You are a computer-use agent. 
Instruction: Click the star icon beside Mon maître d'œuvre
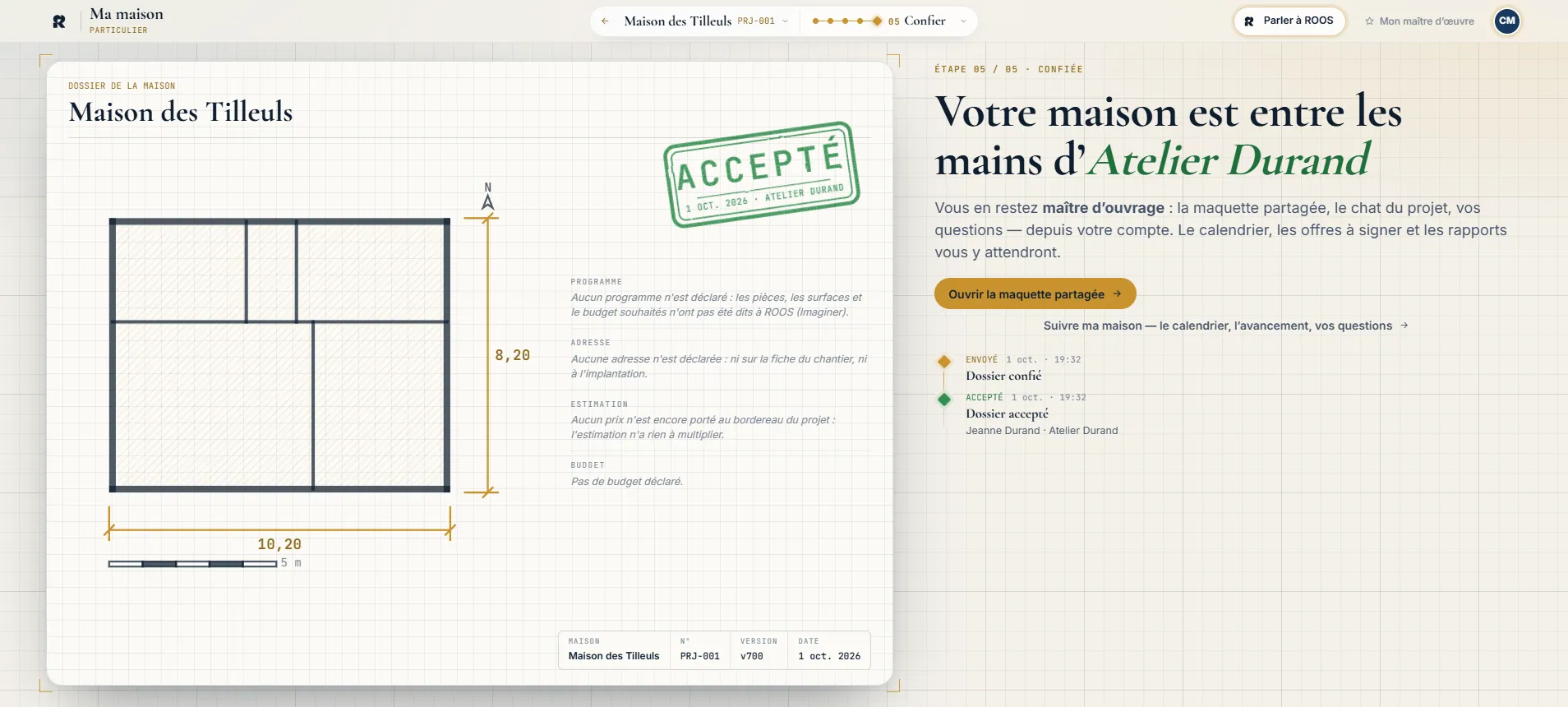[x=1369, y=21]
